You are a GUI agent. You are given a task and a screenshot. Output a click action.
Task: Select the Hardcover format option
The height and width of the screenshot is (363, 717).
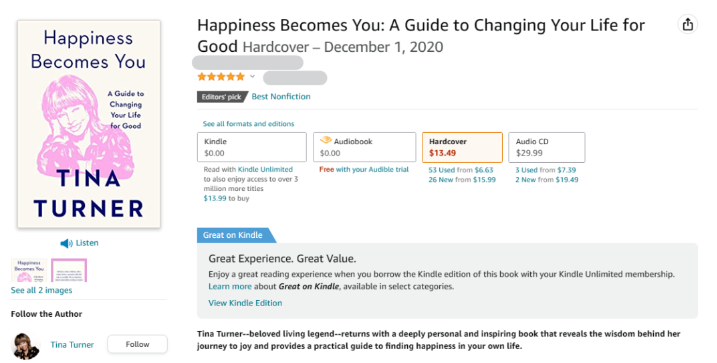(462, 147)
